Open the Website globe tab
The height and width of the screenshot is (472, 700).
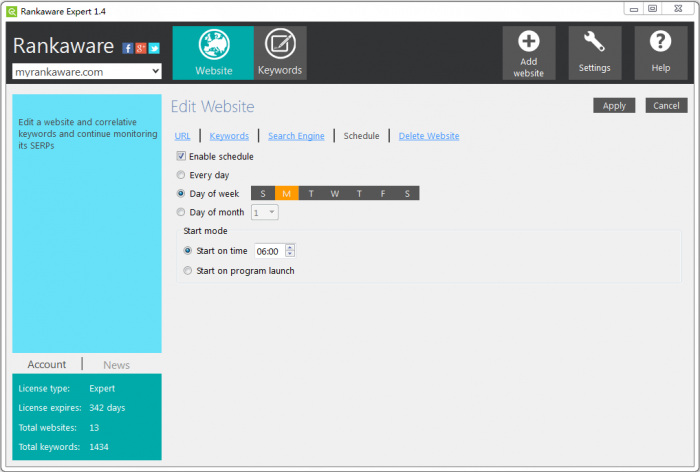tap(213, 53)
